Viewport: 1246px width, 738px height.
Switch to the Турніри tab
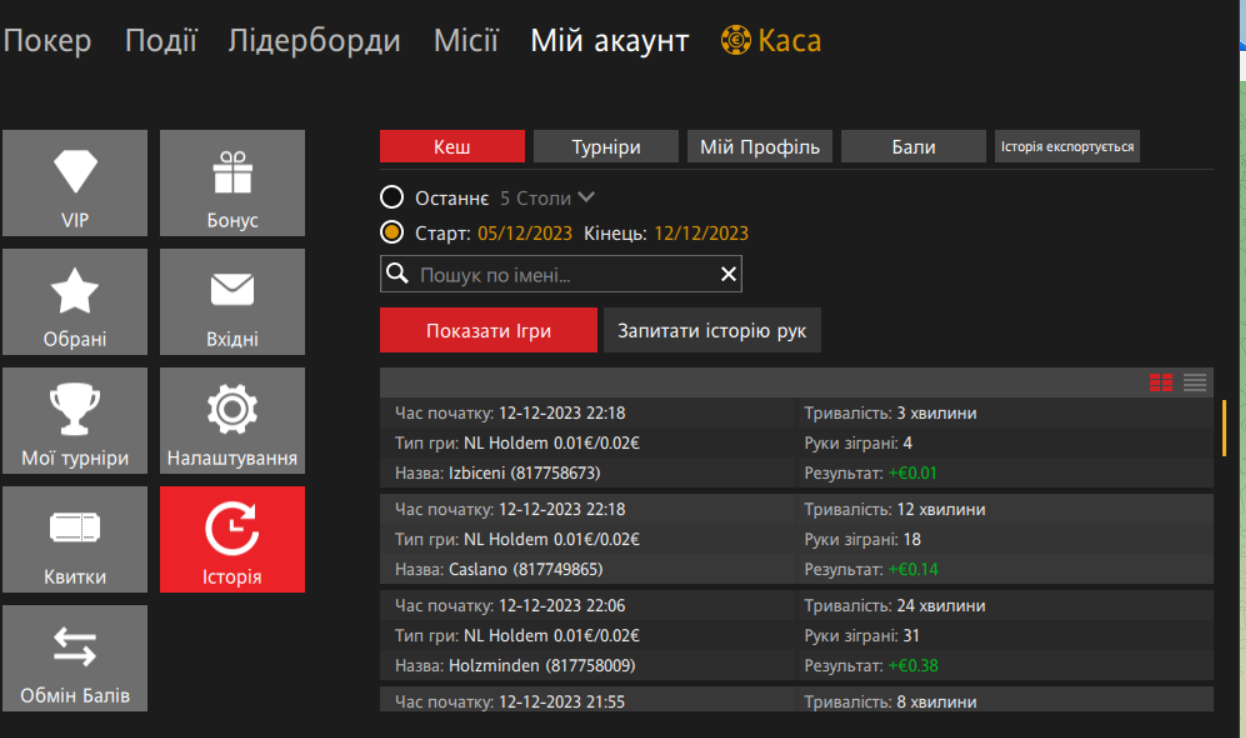tap(606, 147)
